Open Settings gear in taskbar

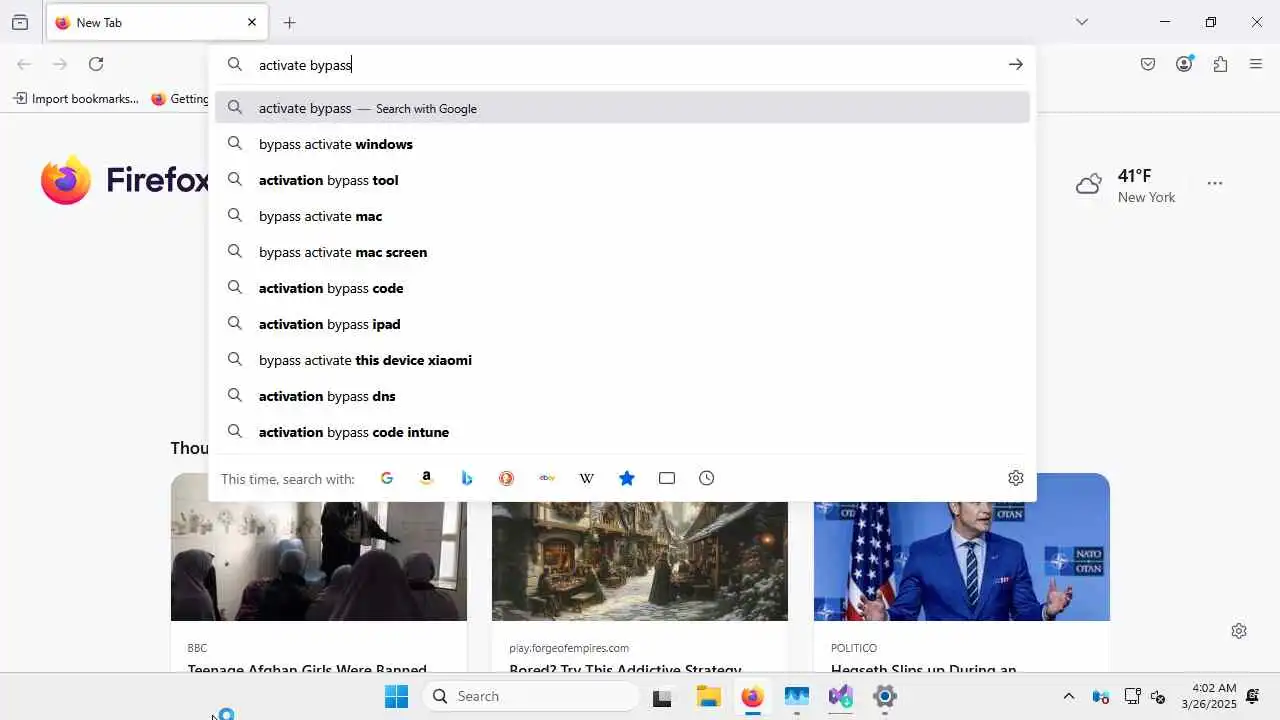point(885,697)
